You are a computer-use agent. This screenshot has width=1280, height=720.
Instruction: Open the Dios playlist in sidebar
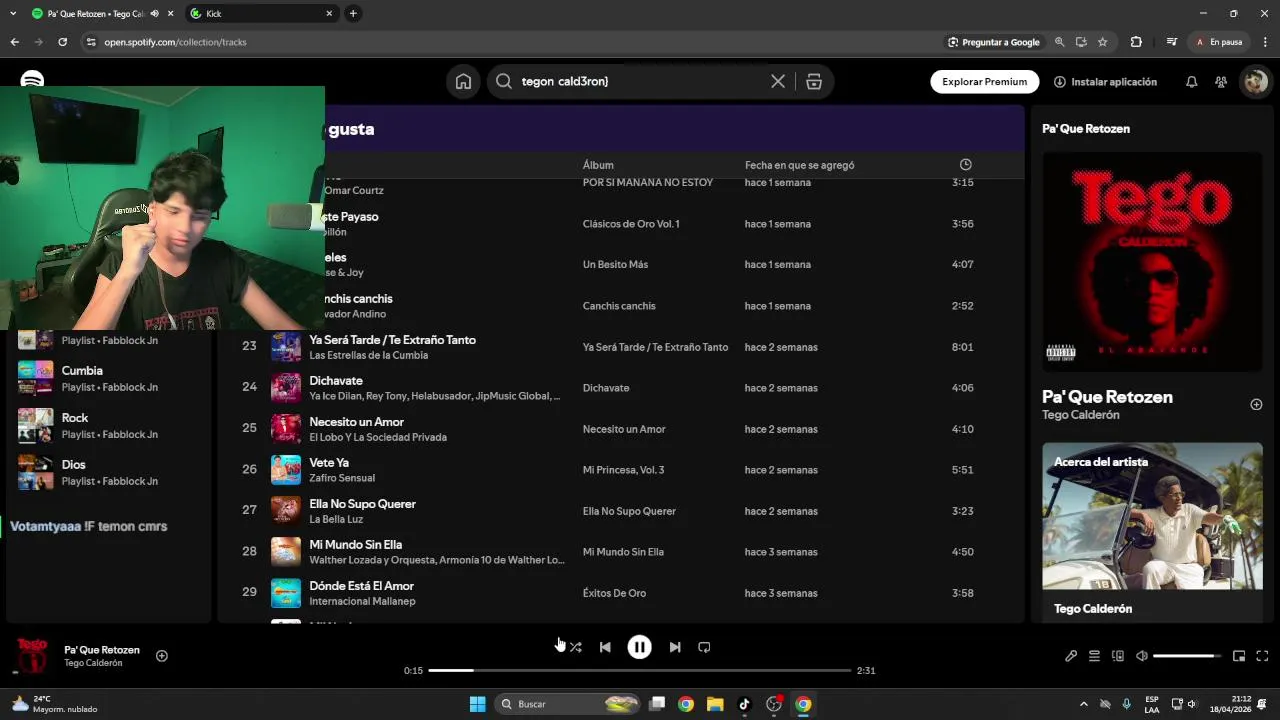pos(108,472)
